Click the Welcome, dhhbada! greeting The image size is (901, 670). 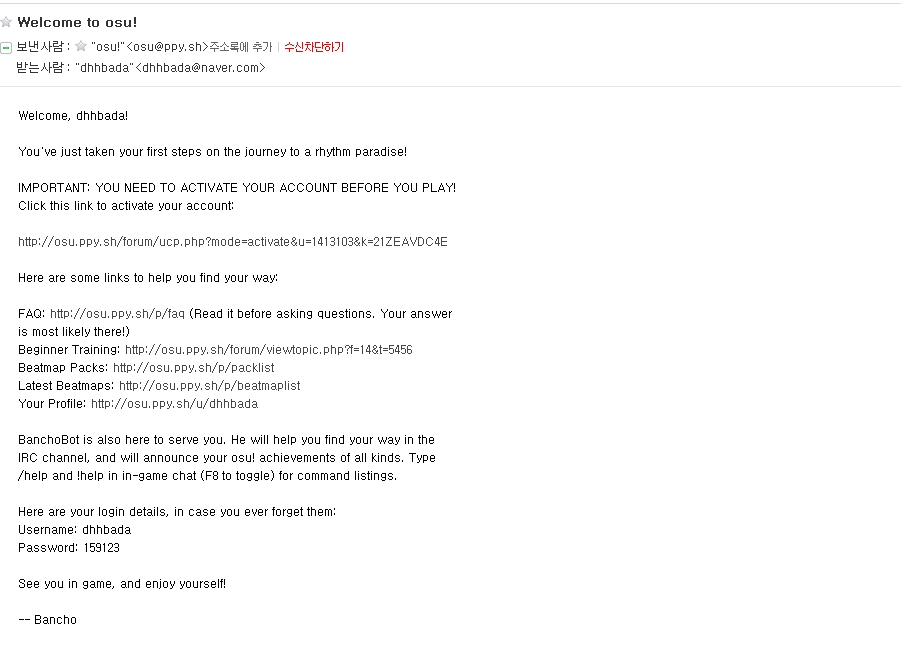tap(73, 116)
